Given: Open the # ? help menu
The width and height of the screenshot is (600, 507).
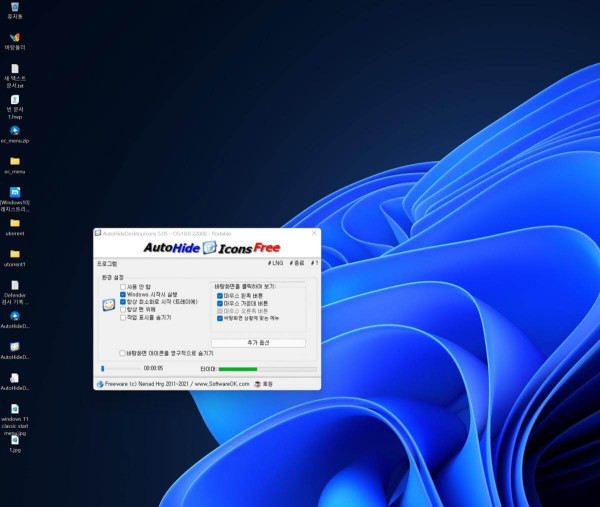Looking at the screenshot, I should coord(315,263).
